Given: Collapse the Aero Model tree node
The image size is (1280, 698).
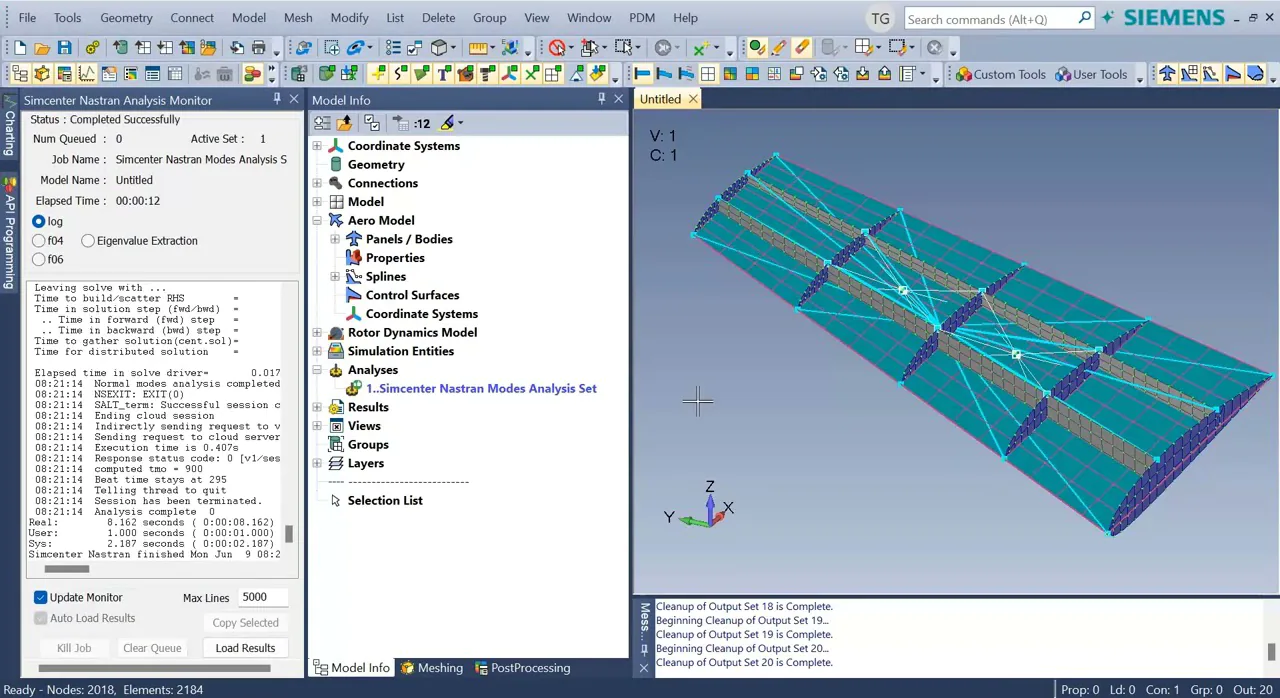Looking at the screenshot, I should 317,221.
